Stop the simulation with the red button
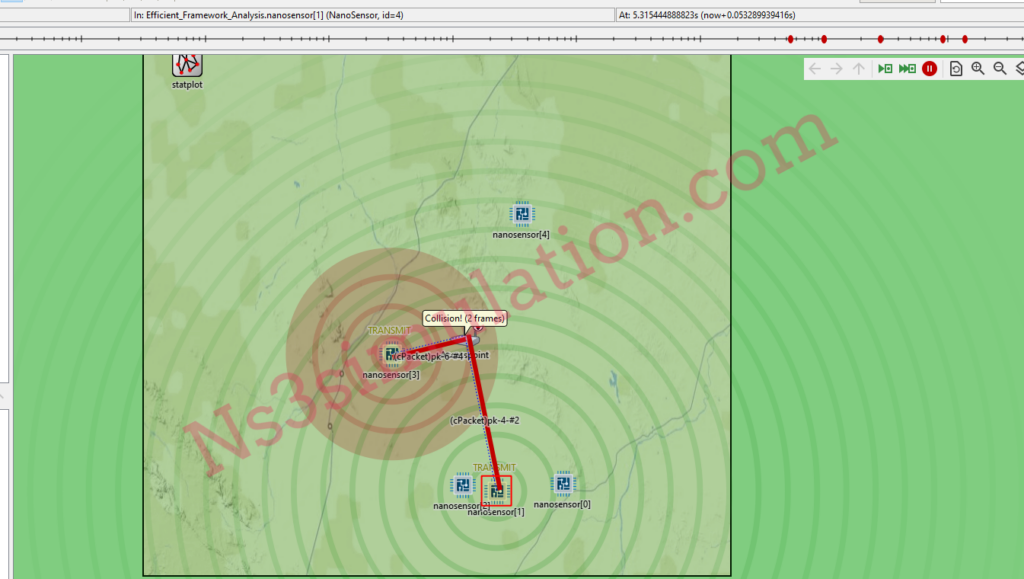 [929, 69]
